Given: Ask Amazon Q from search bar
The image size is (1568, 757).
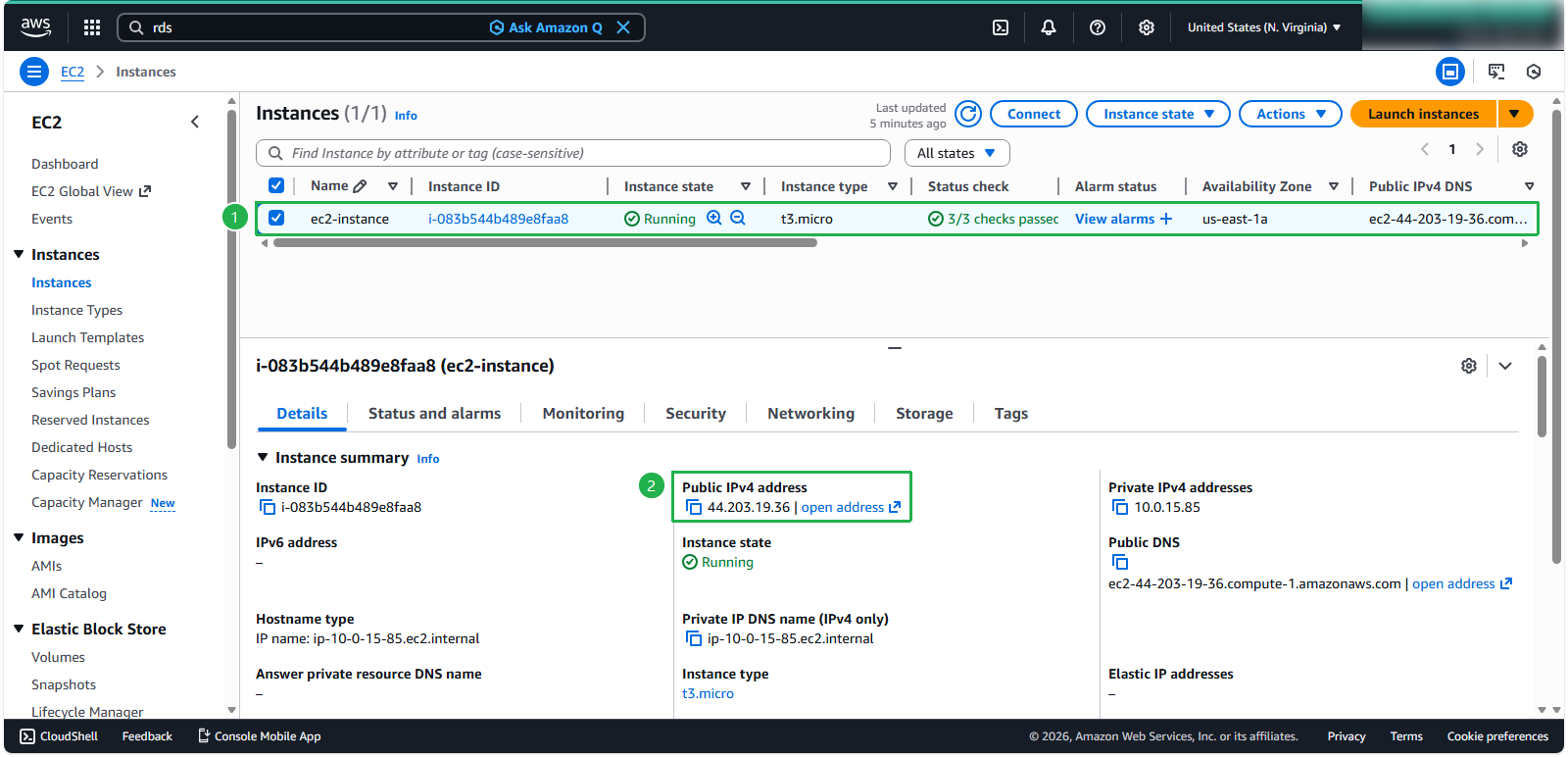Looking at the screenshot, I should point(546,27).
